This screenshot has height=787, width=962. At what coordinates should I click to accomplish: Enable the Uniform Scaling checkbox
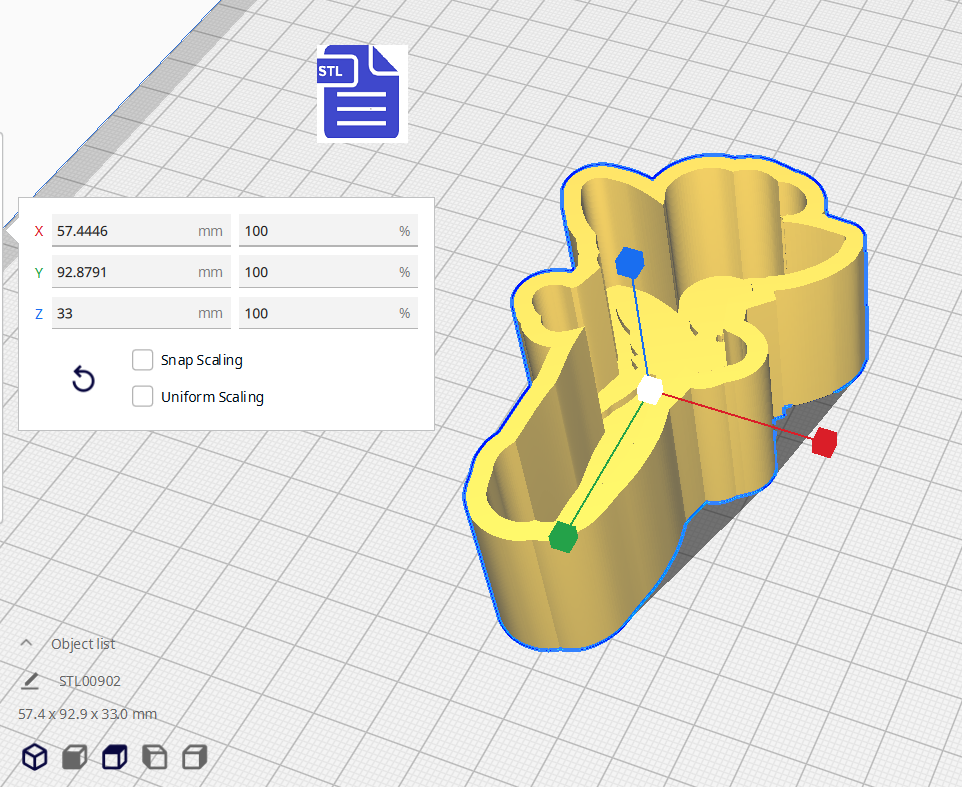pos(143,397)
